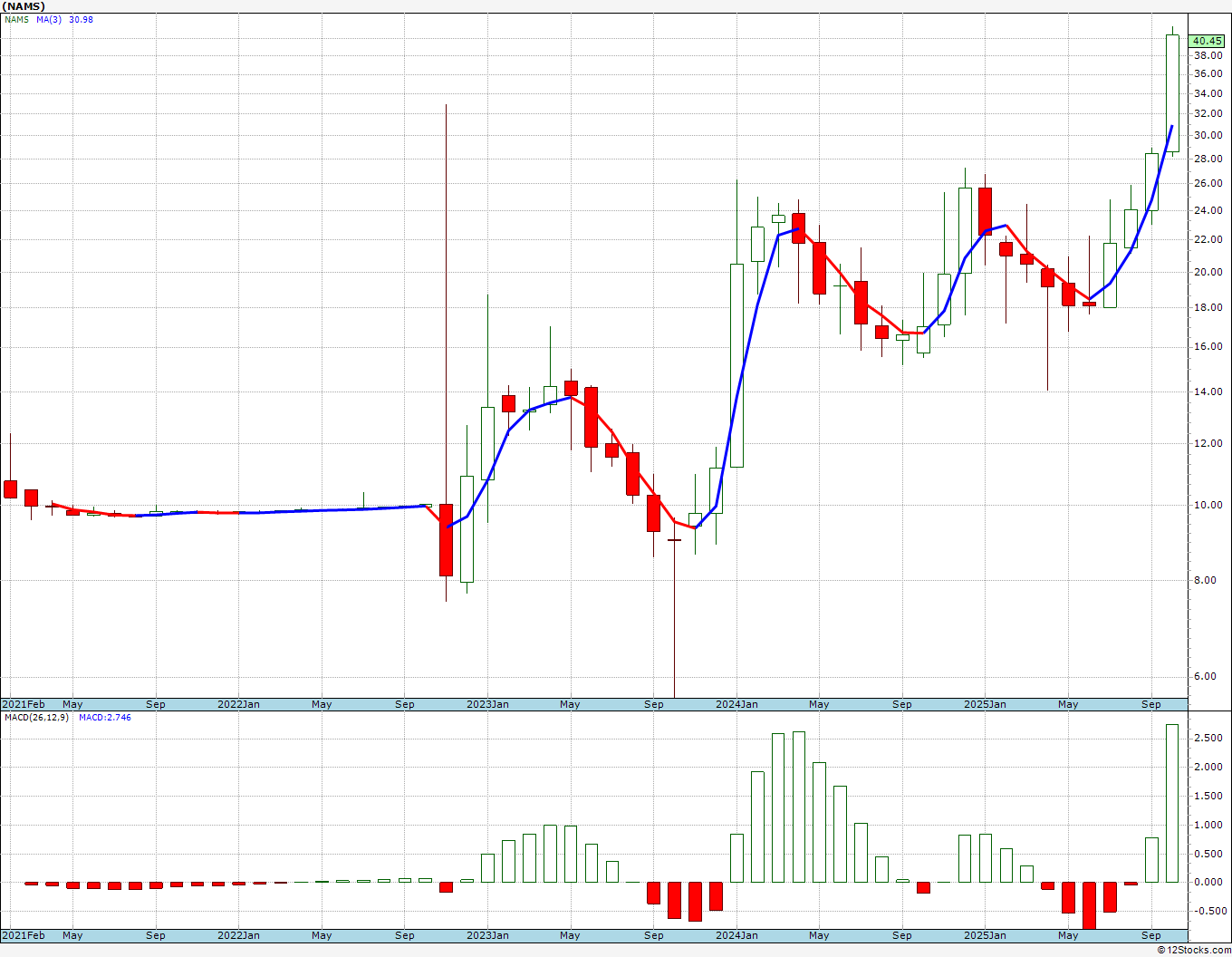Click the 18.00 price axis label
The image size is (1232, 957).
coord(1208,308)
